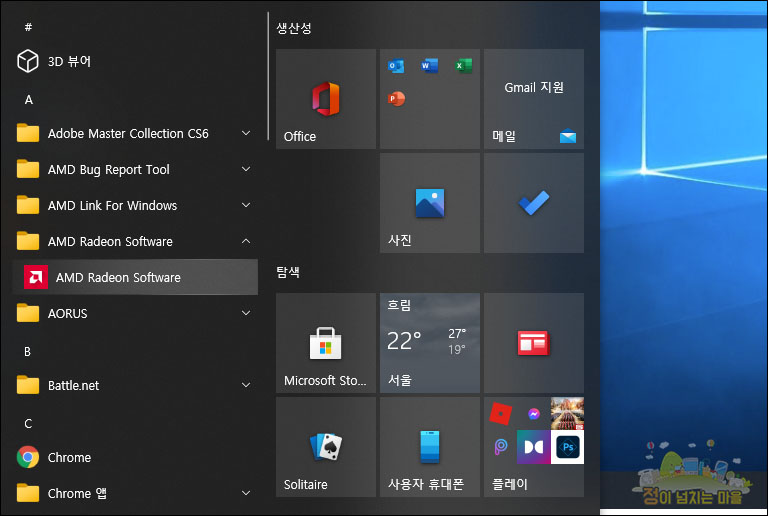Open Word icon in Office apps tile

tap(429, 66)
